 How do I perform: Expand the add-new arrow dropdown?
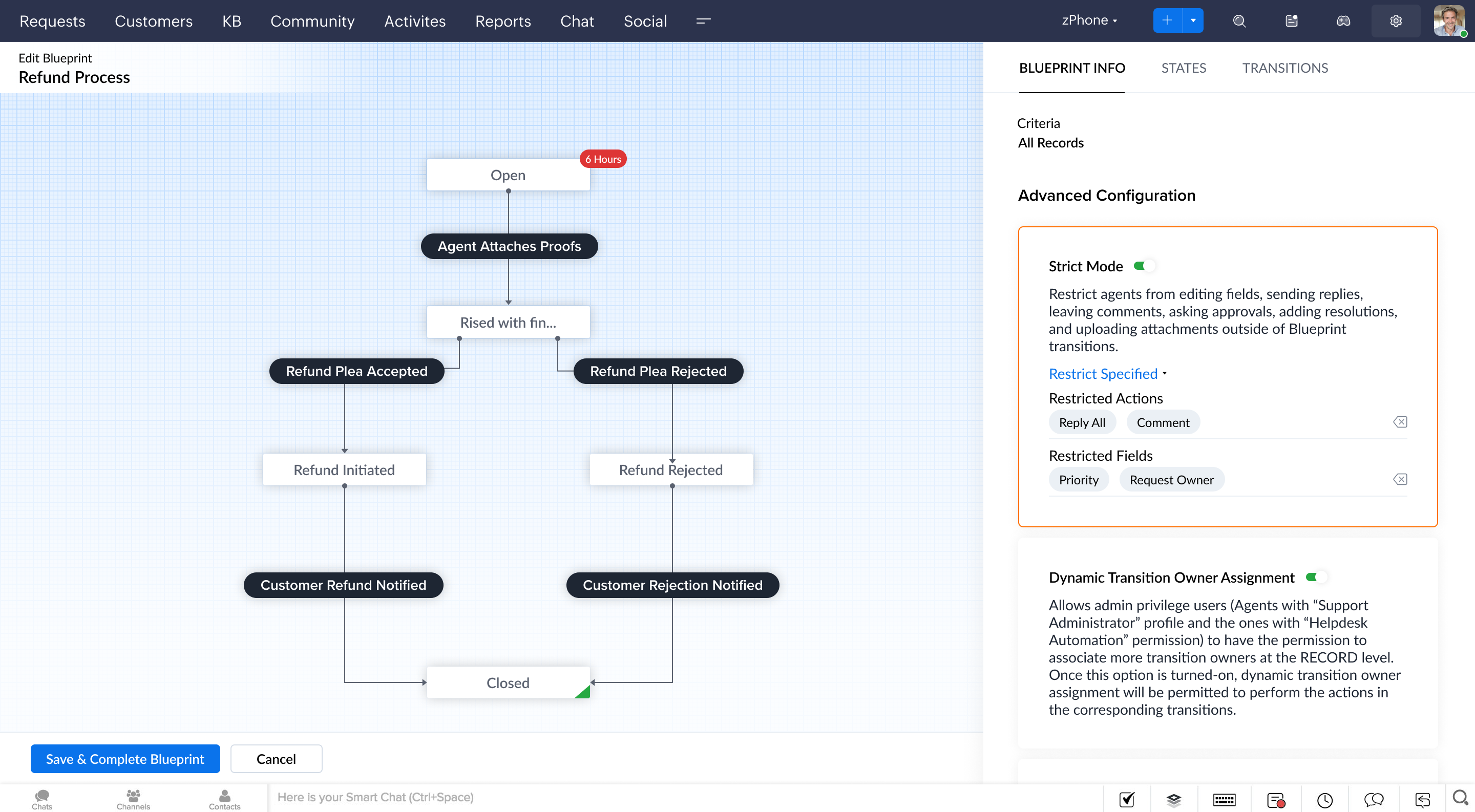[1193, 21]
